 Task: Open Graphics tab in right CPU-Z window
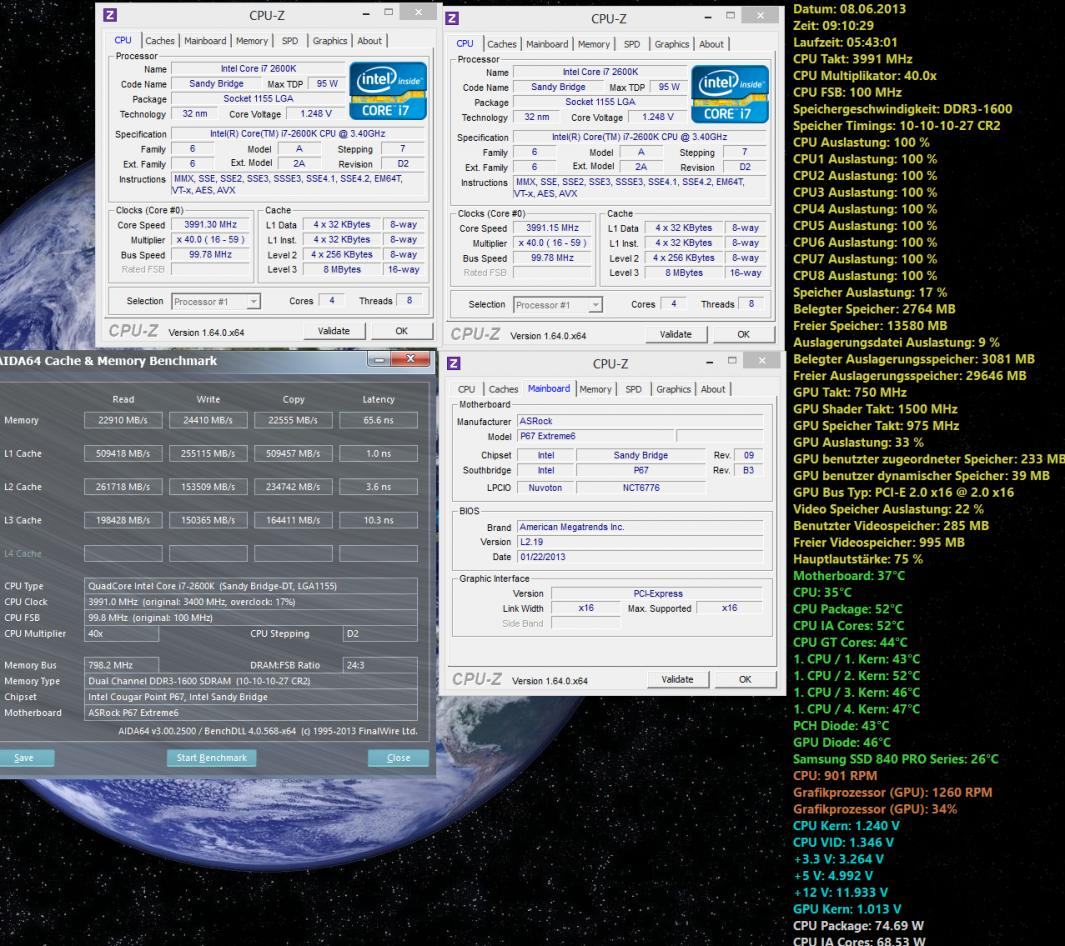tap(672, 44)
